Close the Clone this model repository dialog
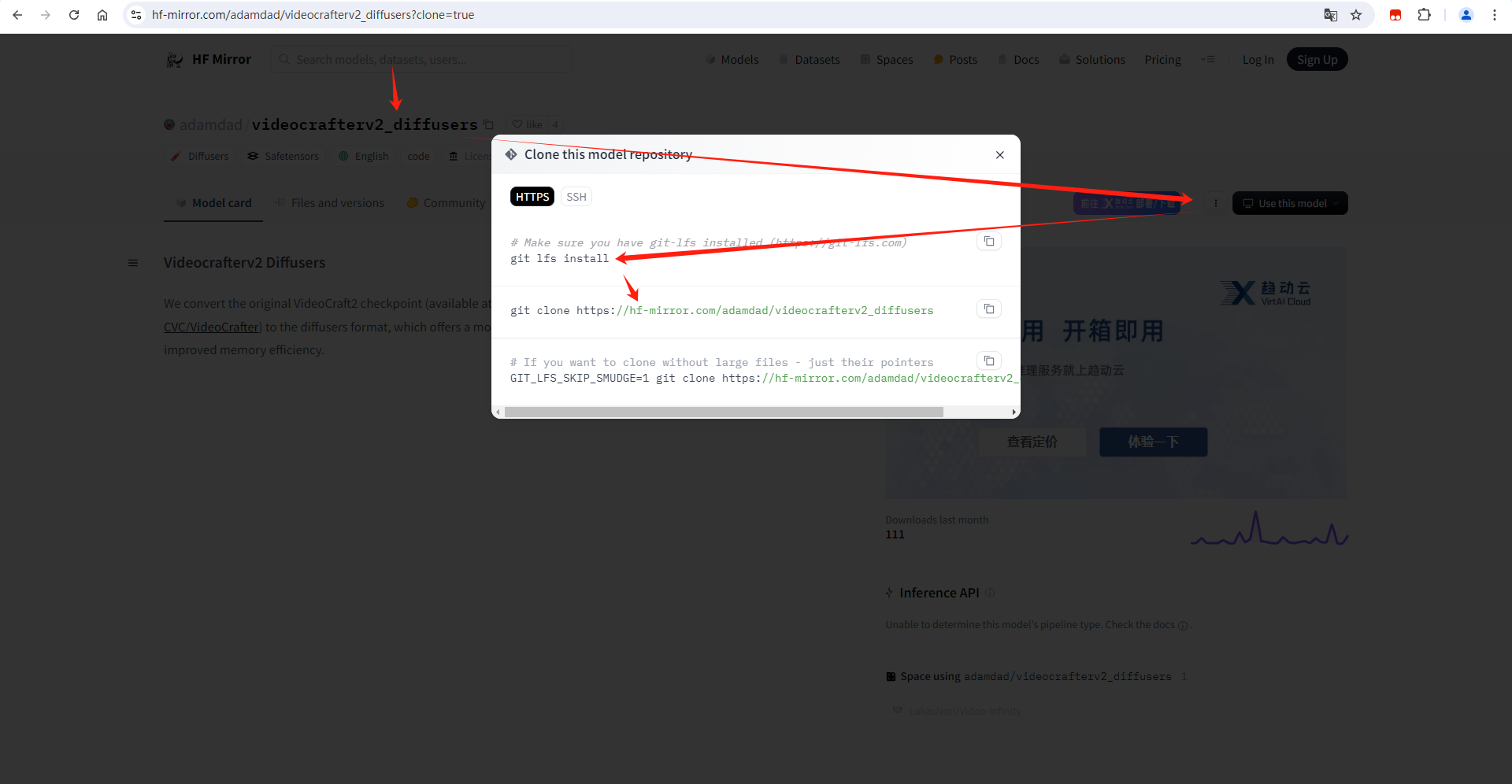Image resolution: width=1512 pixels, height=784 pixels. (x=1000, y=155)
